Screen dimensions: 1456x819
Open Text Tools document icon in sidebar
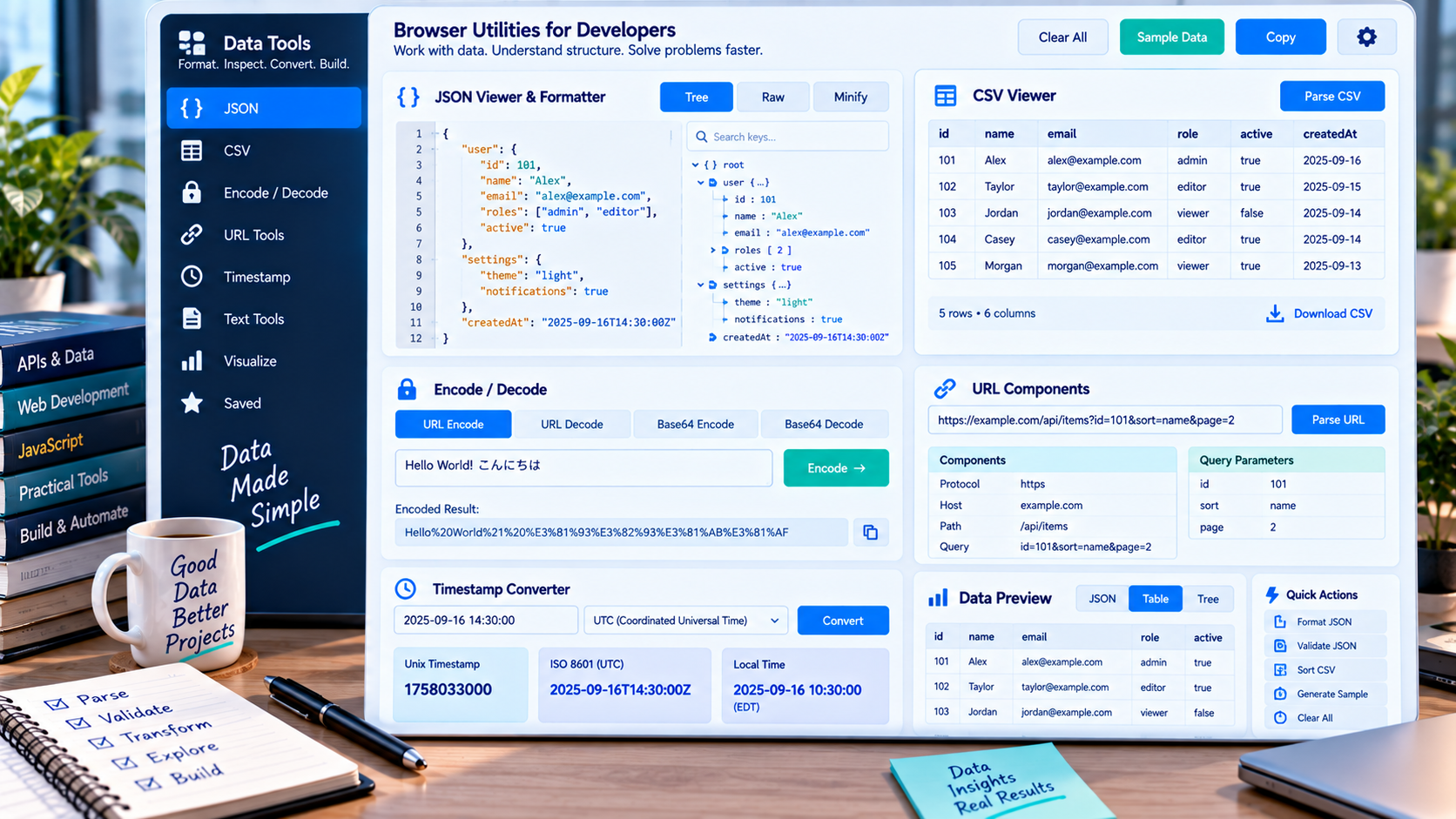pyautogui.click(x=192, y=319)
